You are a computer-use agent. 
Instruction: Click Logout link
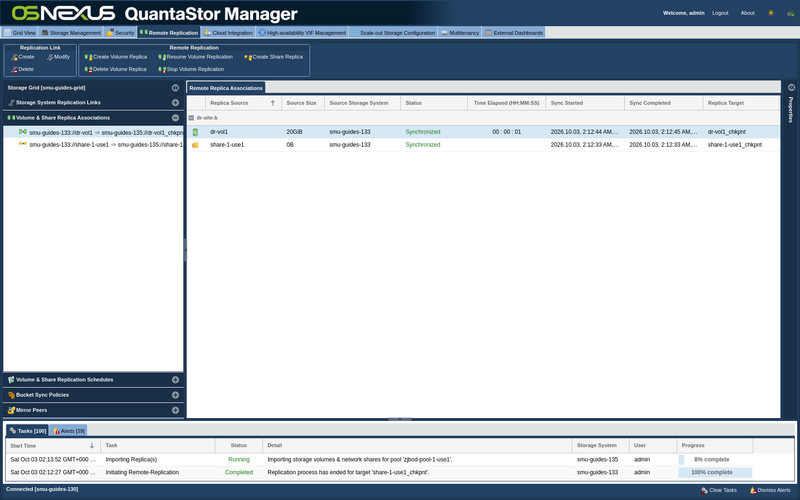point(720,13)
